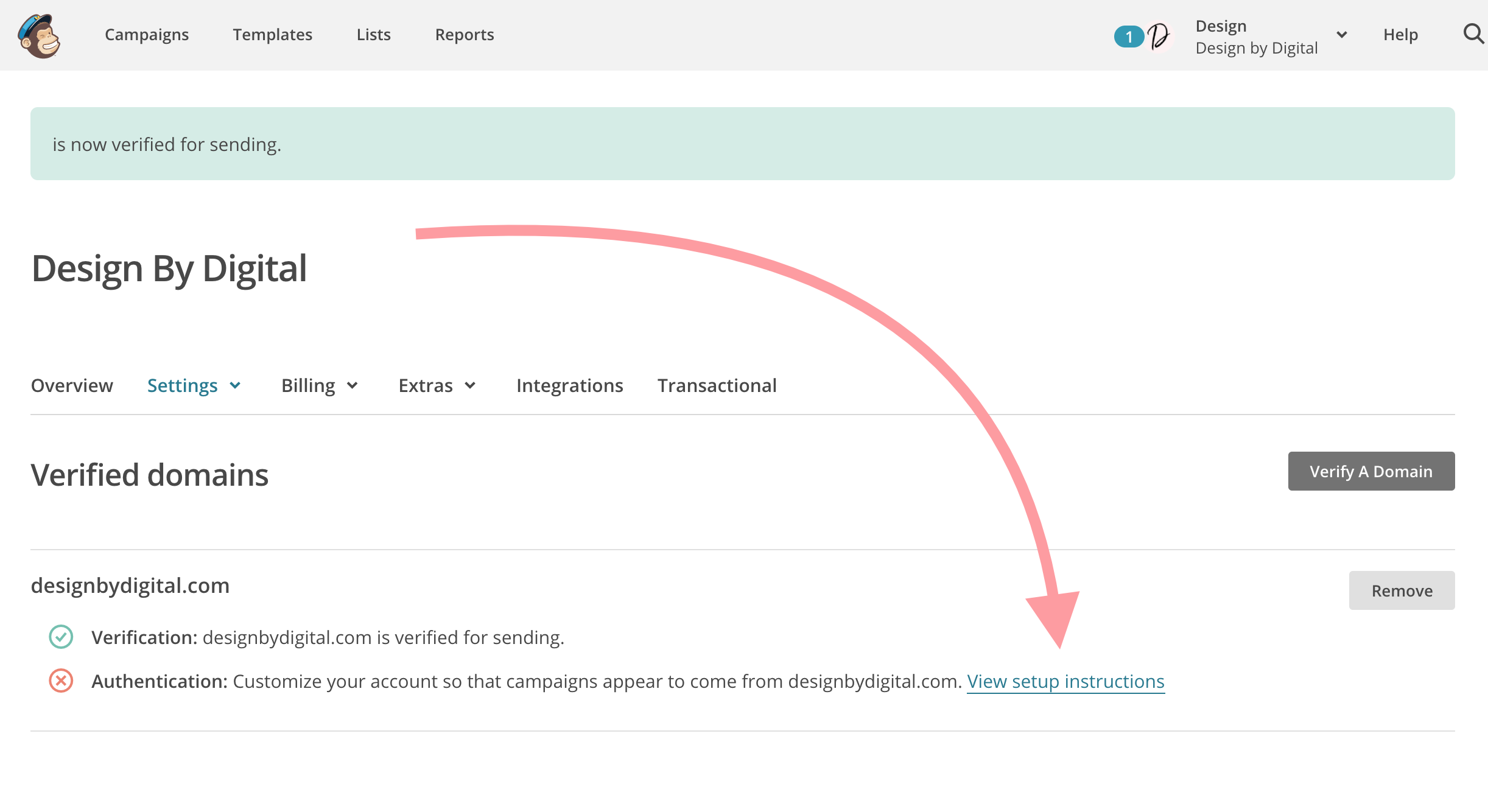Image resolution: width=1488 pixels, height=812 pixels.
Task: Go to Lists
Action: pos(373,35)
